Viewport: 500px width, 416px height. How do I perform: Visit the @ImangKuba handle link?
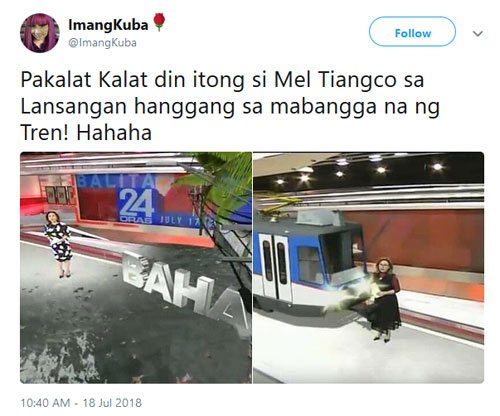(x=102, y=43)
